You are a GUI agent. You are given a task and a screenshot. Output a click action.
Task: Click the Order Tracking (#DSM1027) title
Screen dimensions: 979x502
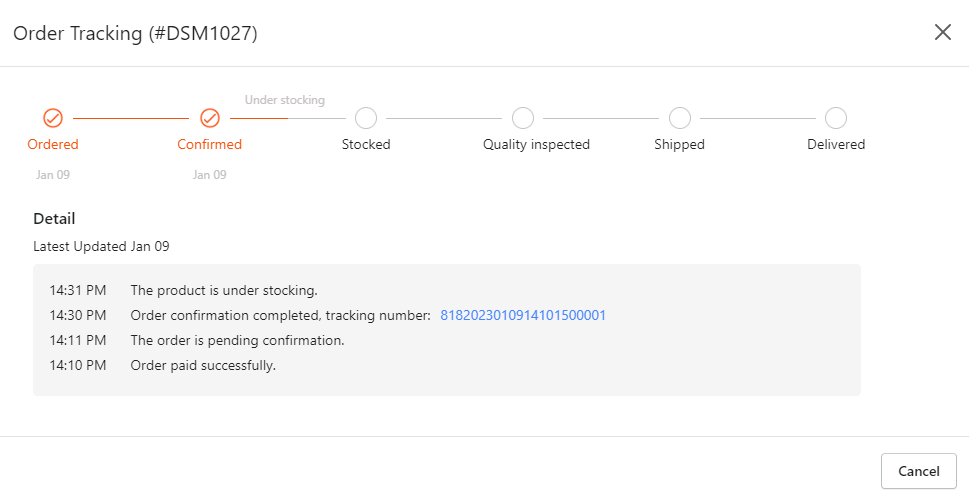[135, 33]
